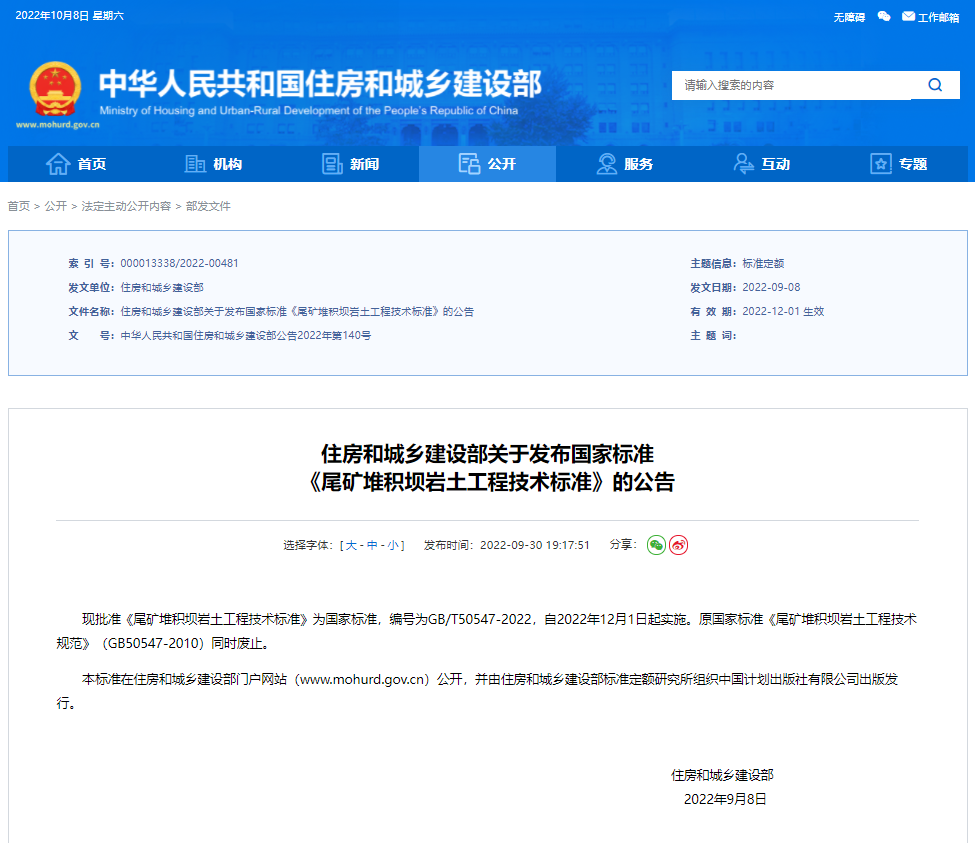Viewport: 975px width, 843px height.
Task: Click 法定主动公开内容 breadcrumb link
Action: click(126, 206)
